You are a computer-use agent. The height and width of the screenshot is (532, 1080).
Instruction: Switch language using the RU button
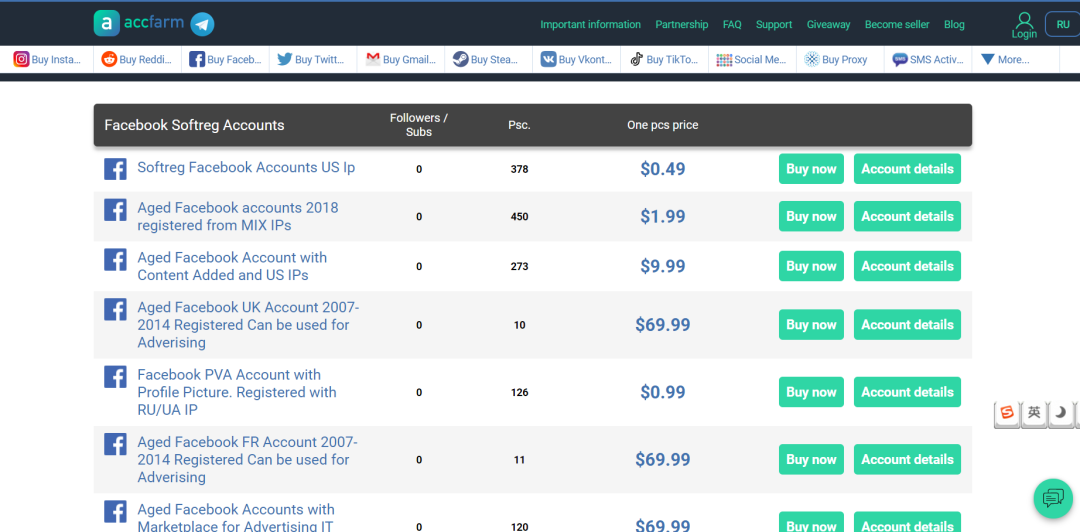[1062, 24]
